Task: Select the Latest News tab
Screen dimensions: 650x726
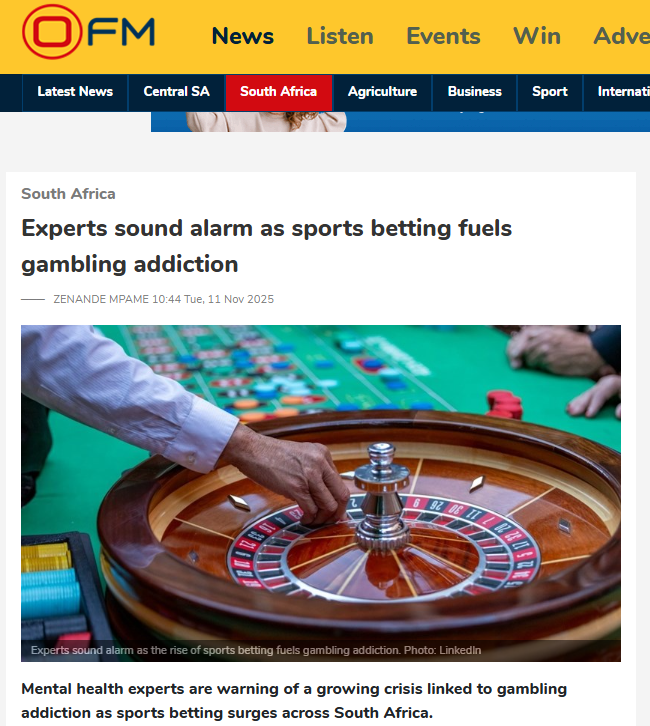Action: [x=75, y=92]
